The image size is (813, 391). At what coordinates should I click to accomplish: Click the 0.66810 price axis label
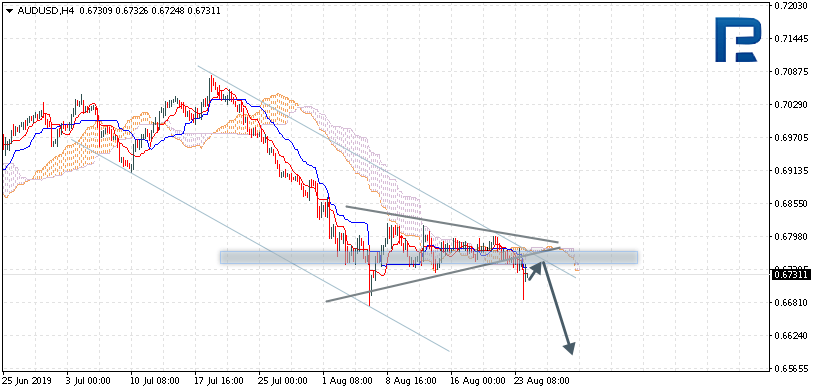point(791,302)
